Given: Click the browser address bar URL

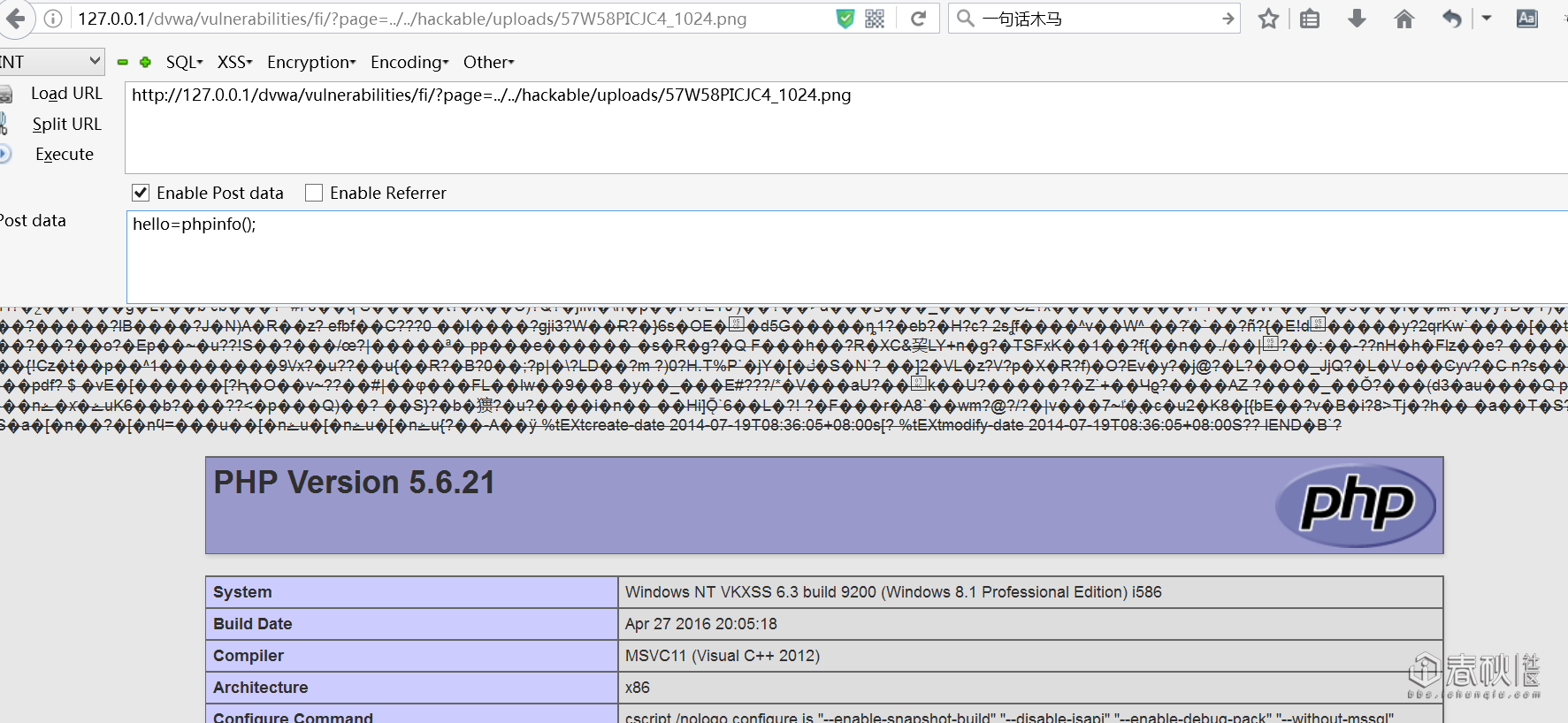Looking at the screenshot, I should point(412,19).
